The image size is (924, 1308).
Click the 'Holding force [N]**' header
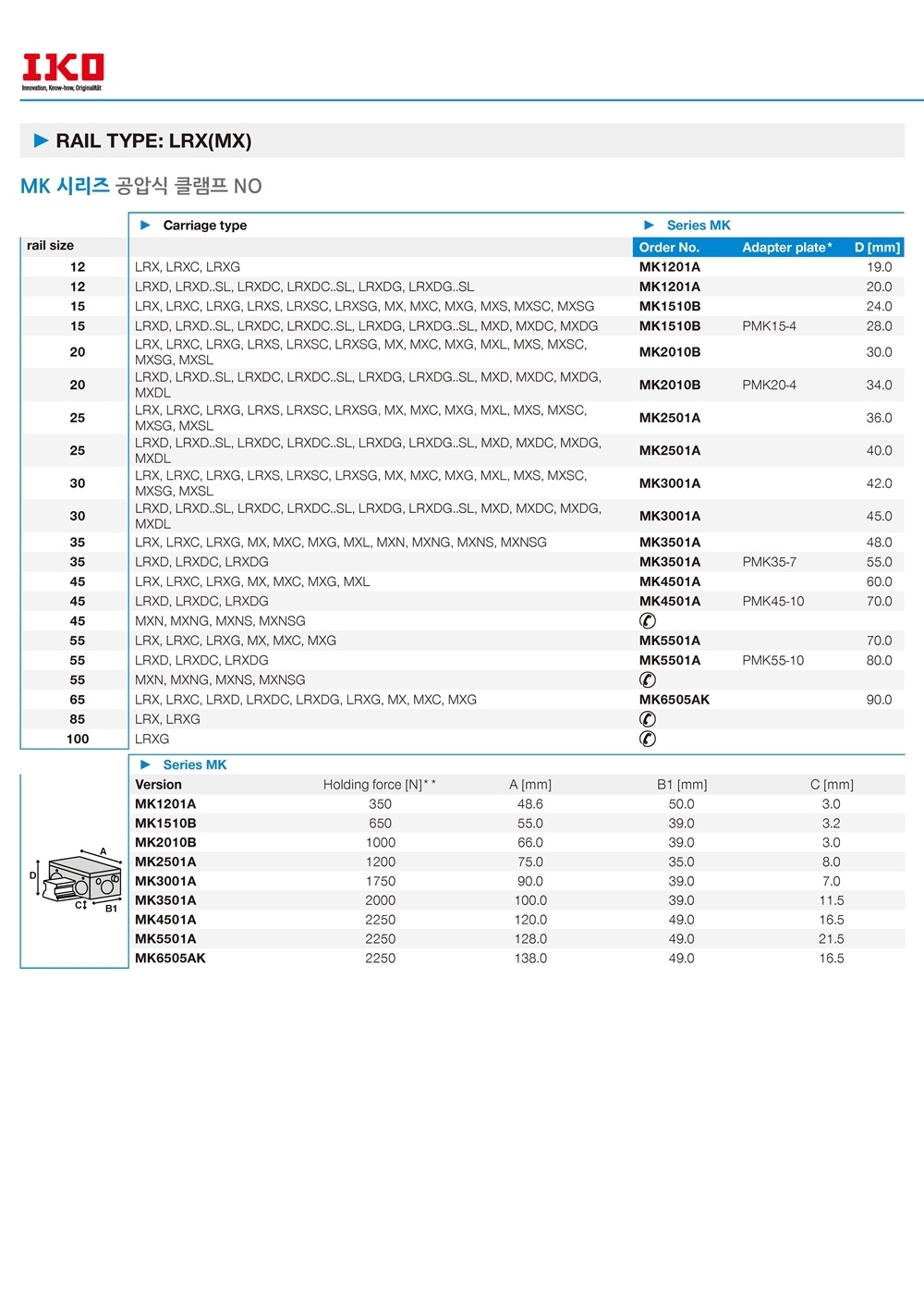pos(380,785)
